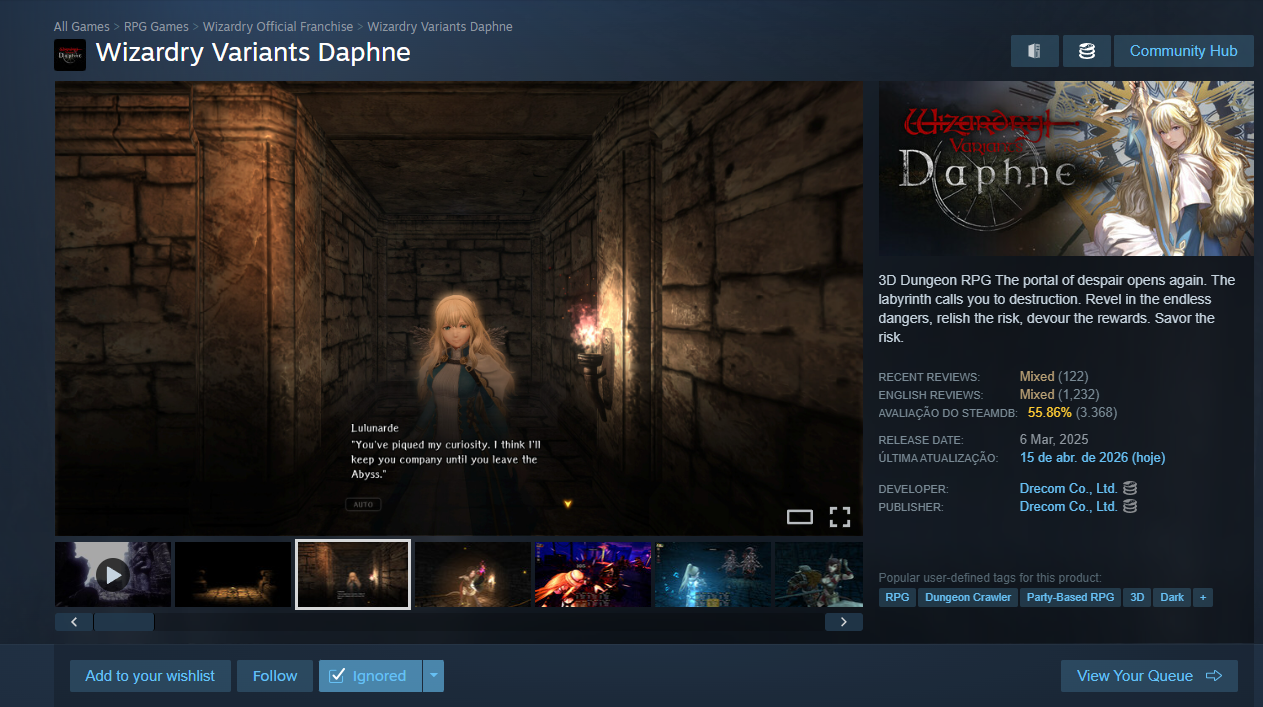
Task: Click database icon next to Publisher Drecom
Action: point(1130,507)
